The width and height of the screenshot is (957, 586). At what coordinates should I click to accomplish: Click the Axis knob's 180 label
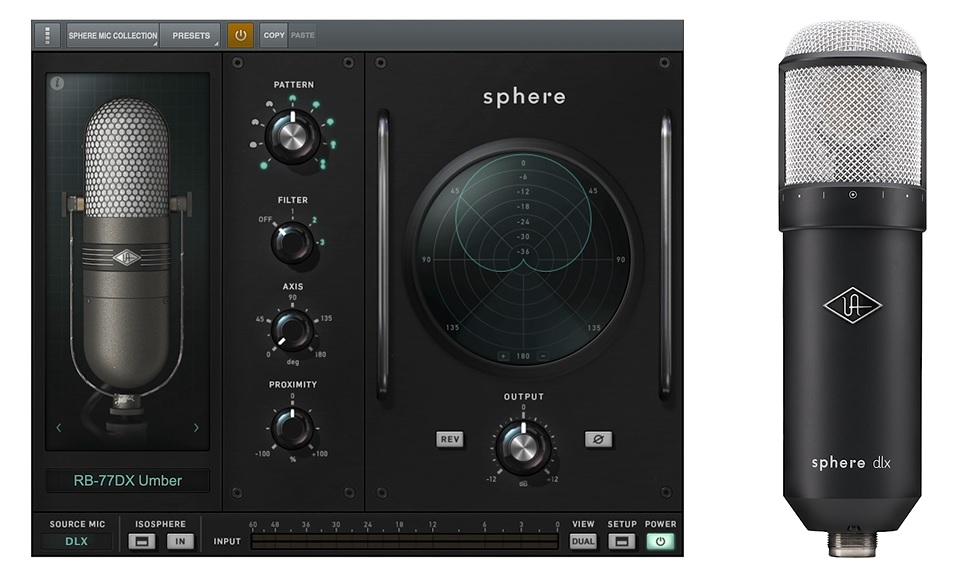click(320, 355)
